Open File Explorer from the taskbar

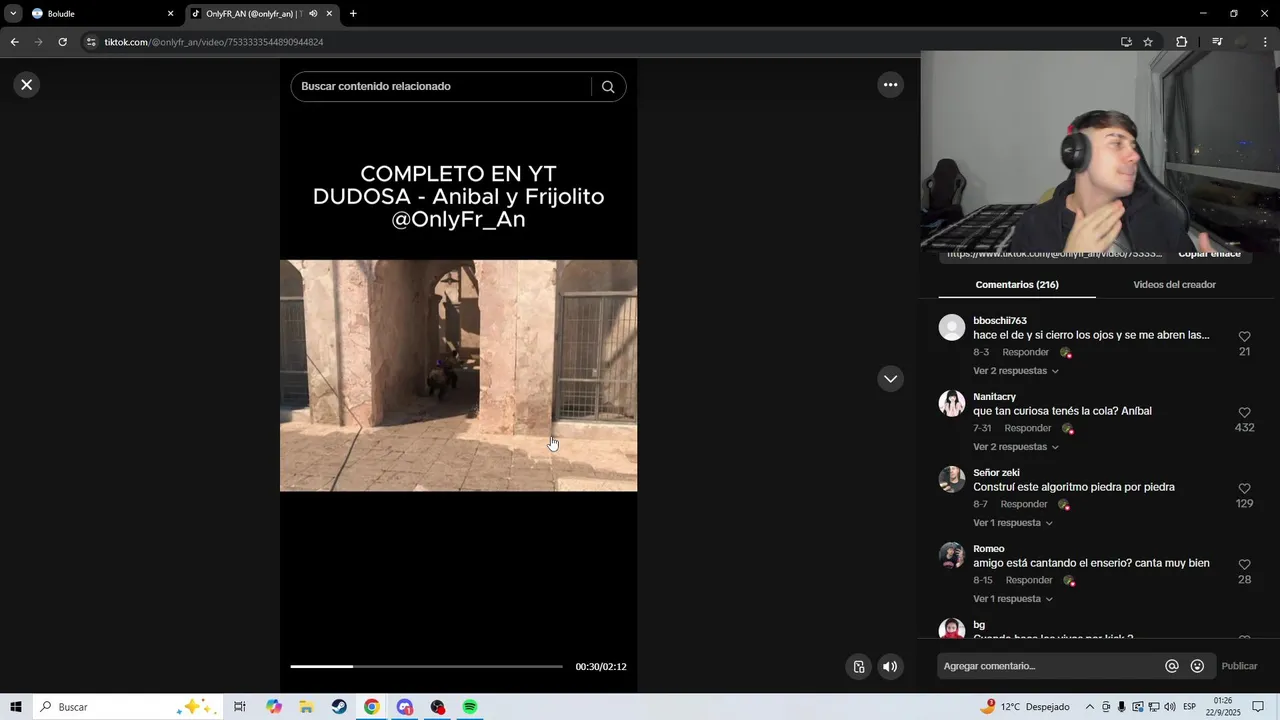pyautogui.click(x=307, y=707)
